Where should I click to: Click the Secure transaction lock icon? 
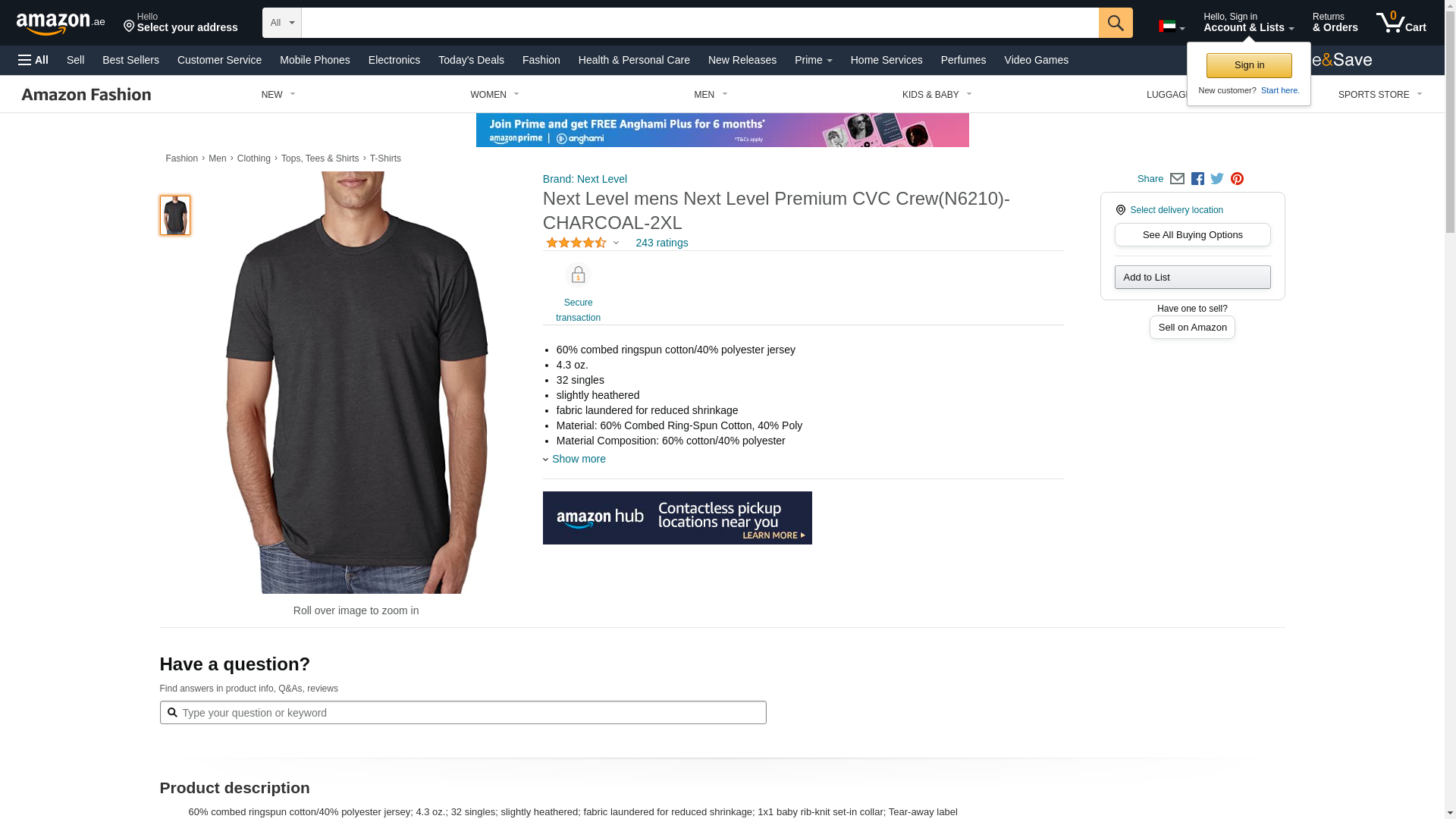[x=578, y=275]
